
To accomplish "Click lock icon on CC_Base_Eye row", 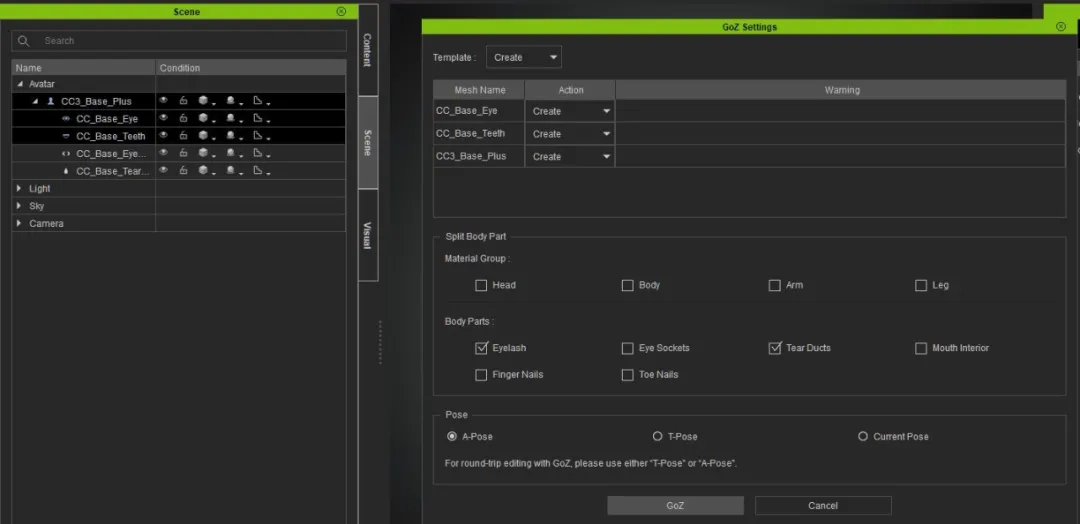I will point(183,118).
